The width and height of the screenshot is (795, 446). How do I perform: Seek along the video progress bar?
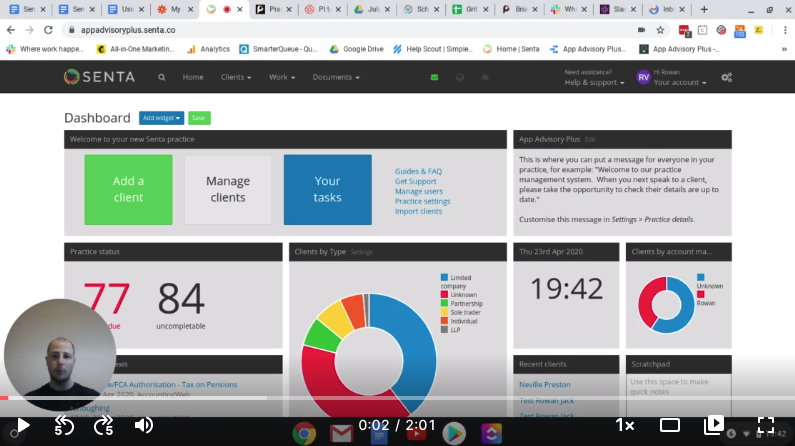[x=398, y=398]
